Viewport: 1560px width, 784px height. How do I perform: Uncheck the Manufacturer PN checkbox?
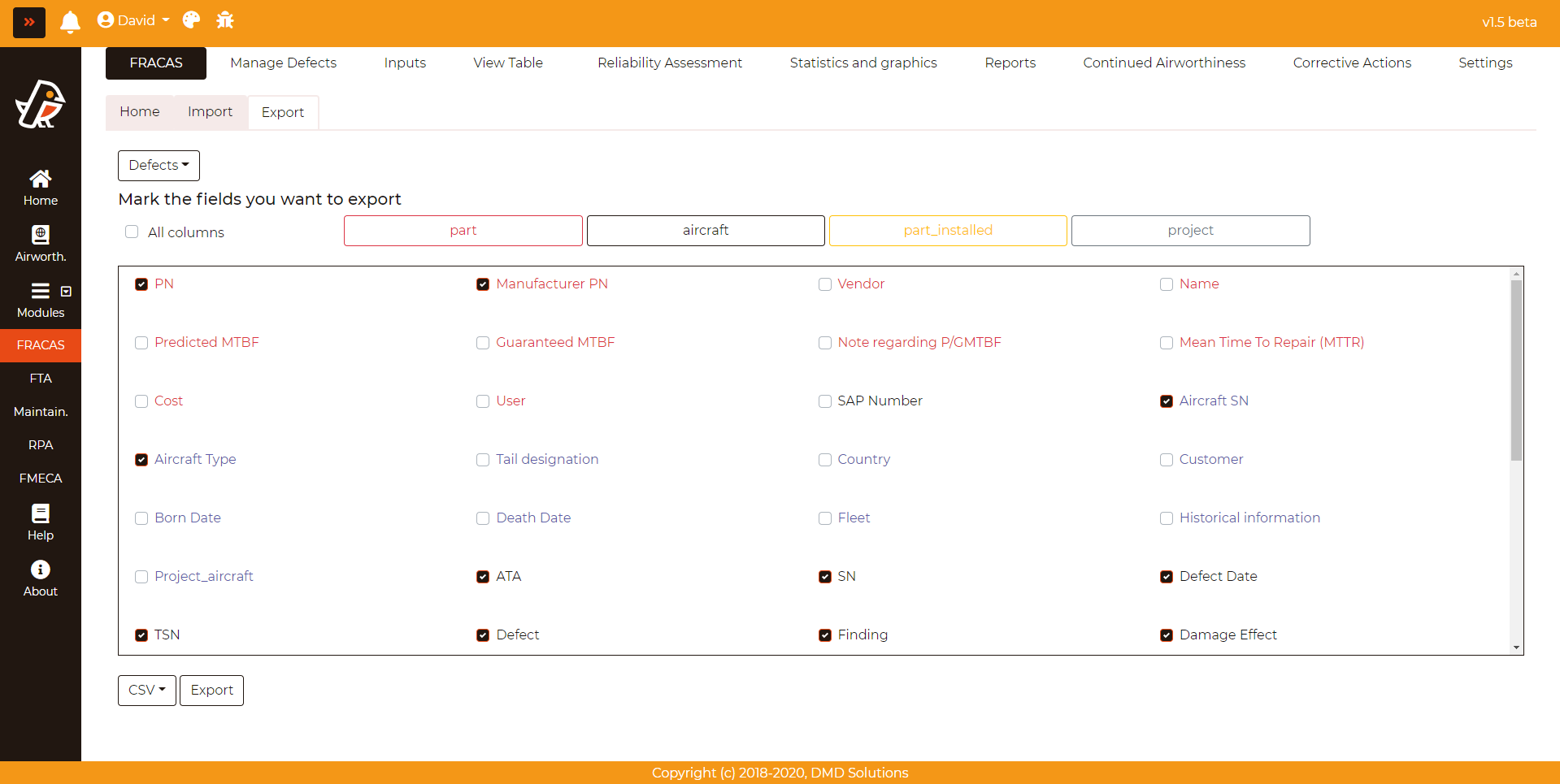(x=483, y=284)
